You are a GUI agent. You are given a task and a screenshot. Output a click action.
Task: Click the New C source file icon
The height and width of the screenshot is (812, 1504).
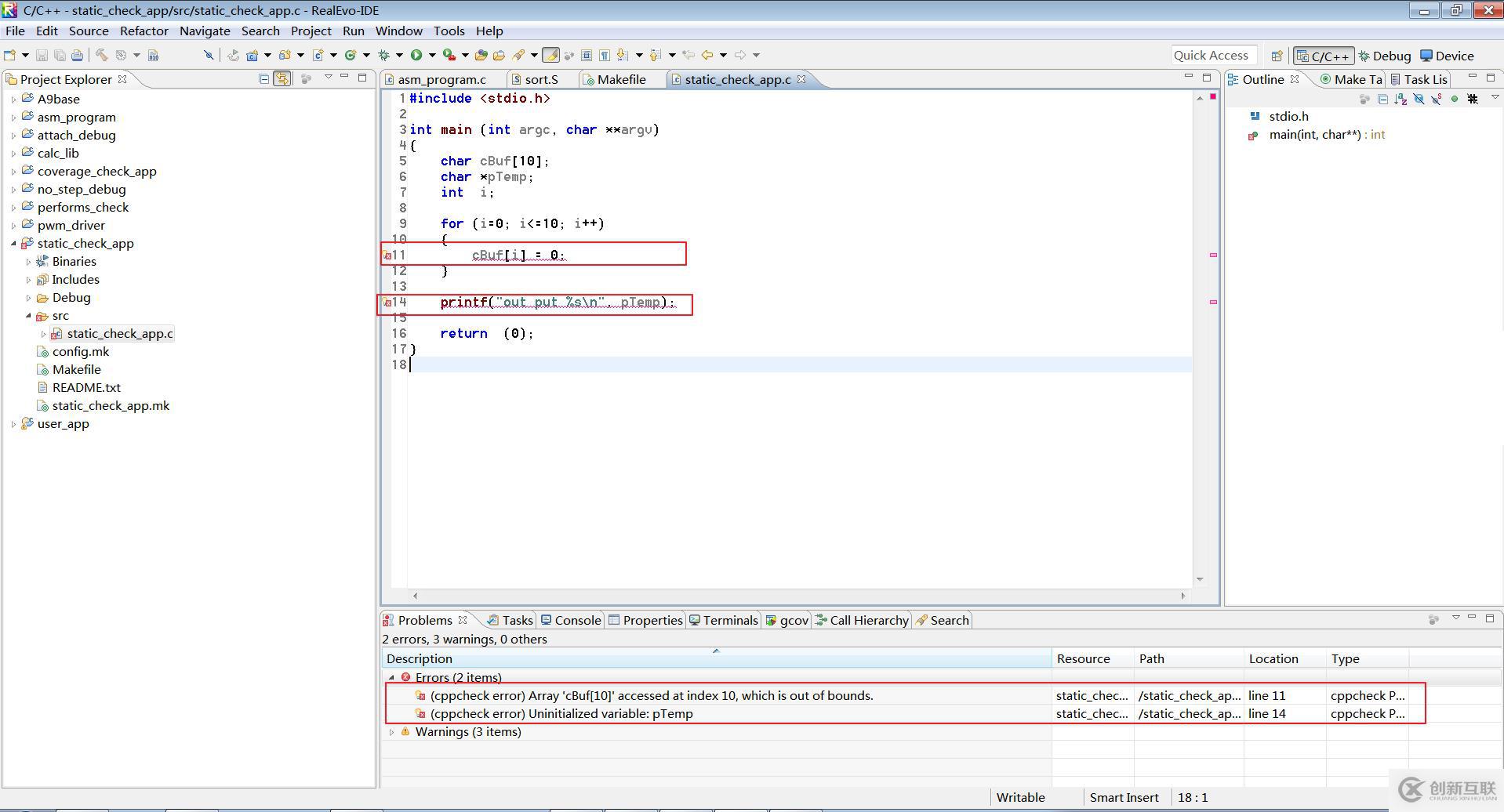click(318, 55)
